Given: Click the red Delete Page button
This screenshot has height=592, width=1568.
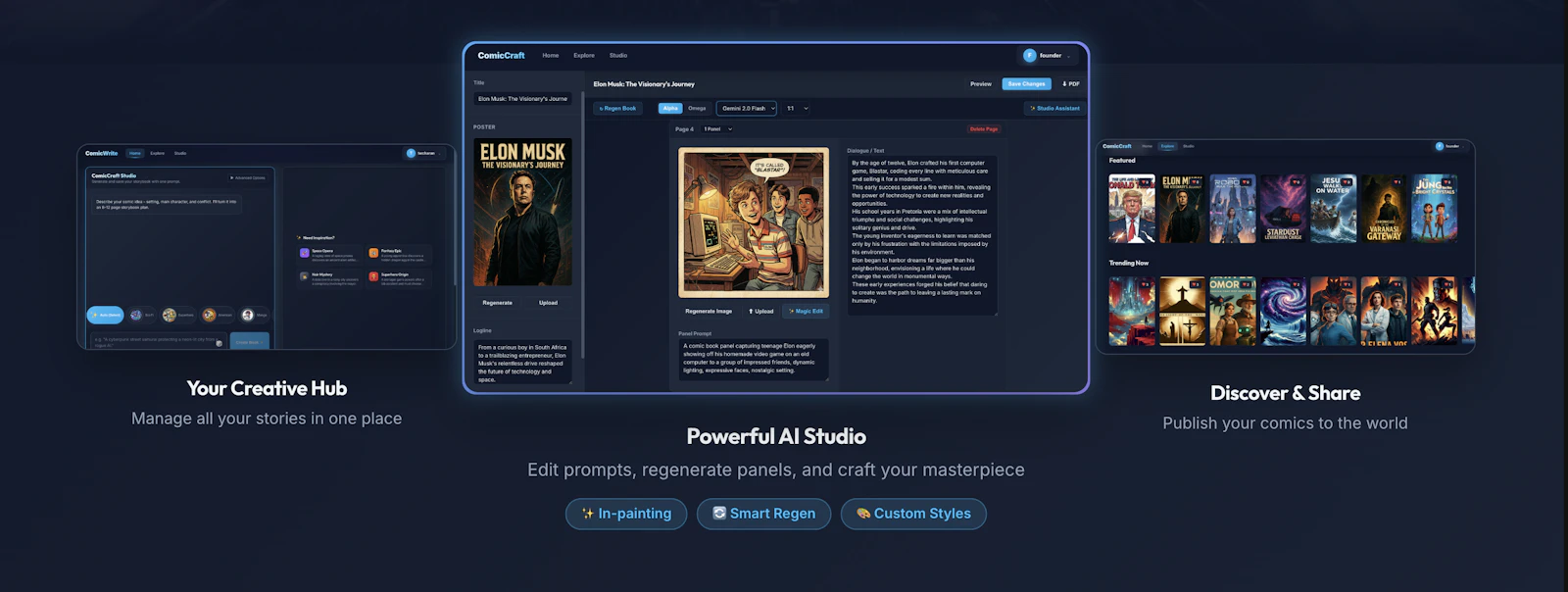Looking at the screenshot, I should pos(984,128).
